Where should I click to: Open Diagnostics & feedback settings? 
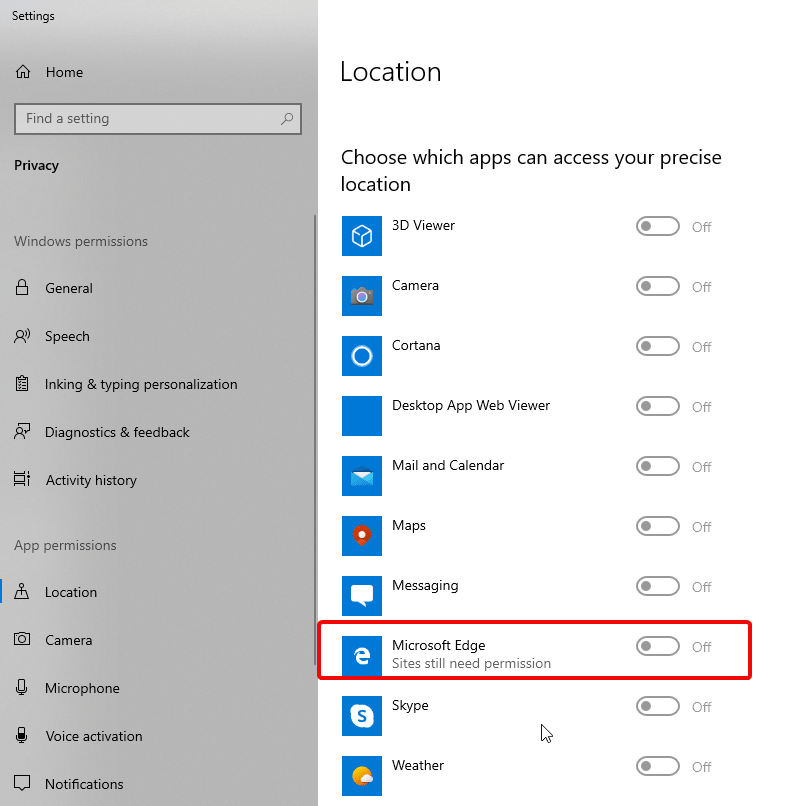157,432
